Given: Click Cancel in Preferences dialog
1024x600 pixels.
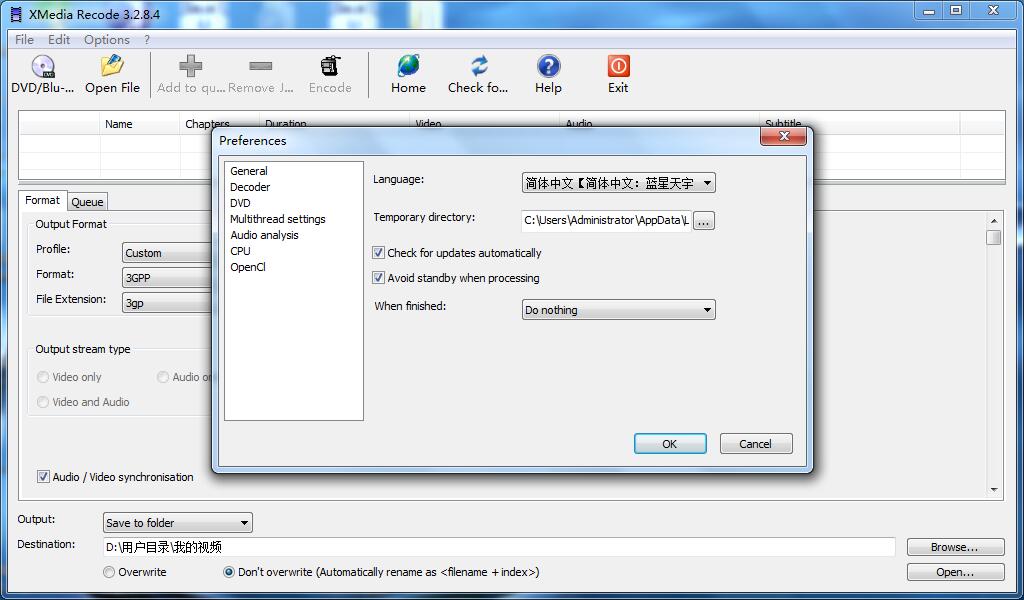Looking at the screenshot, I should pyautogui.click(x=756, y=443).
